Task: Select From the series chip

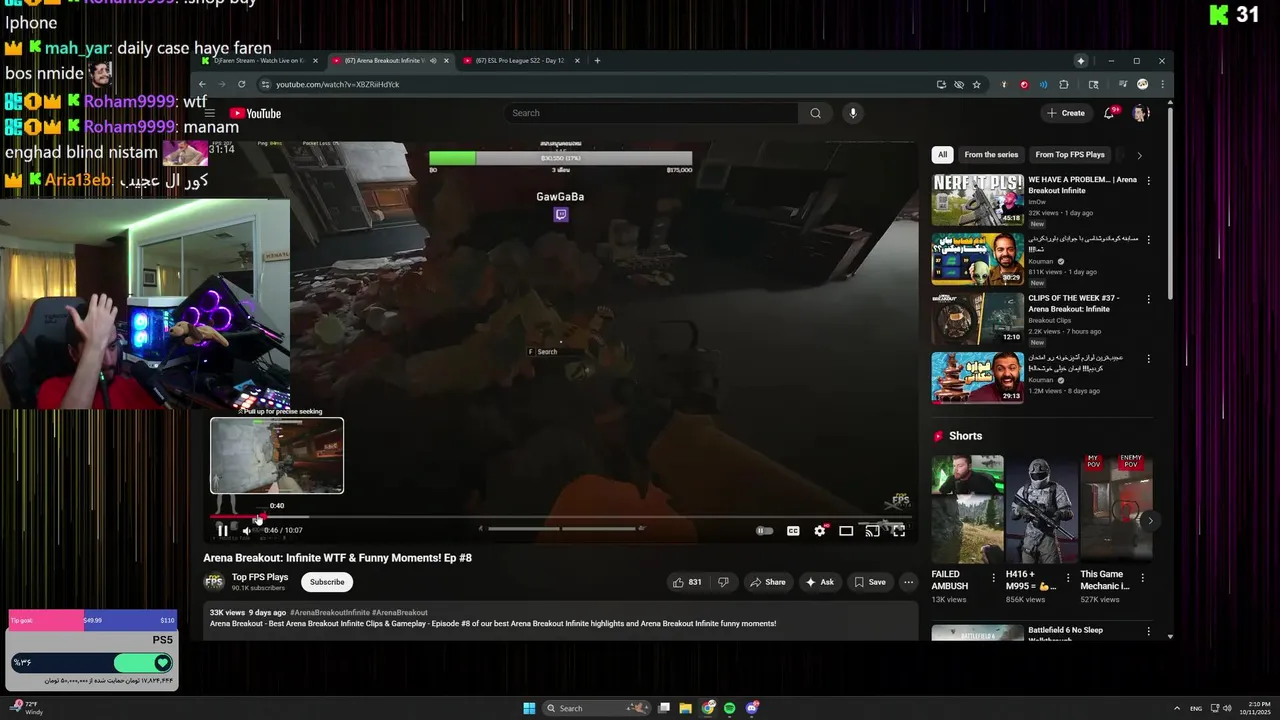Action: pos(991,155)
